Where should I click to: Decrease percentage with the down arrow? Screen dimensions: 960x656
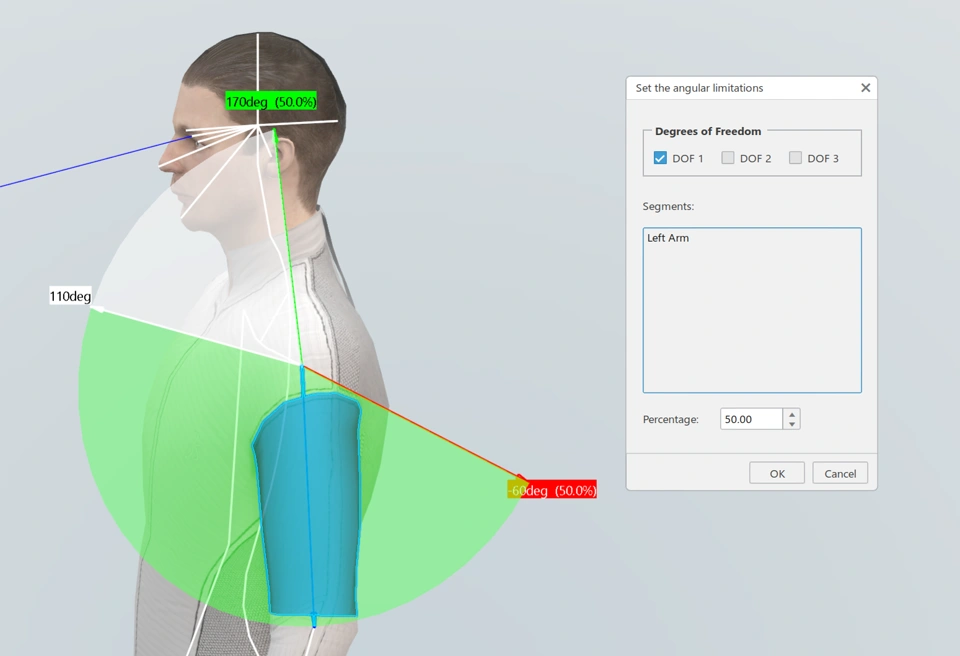point(792,424)
